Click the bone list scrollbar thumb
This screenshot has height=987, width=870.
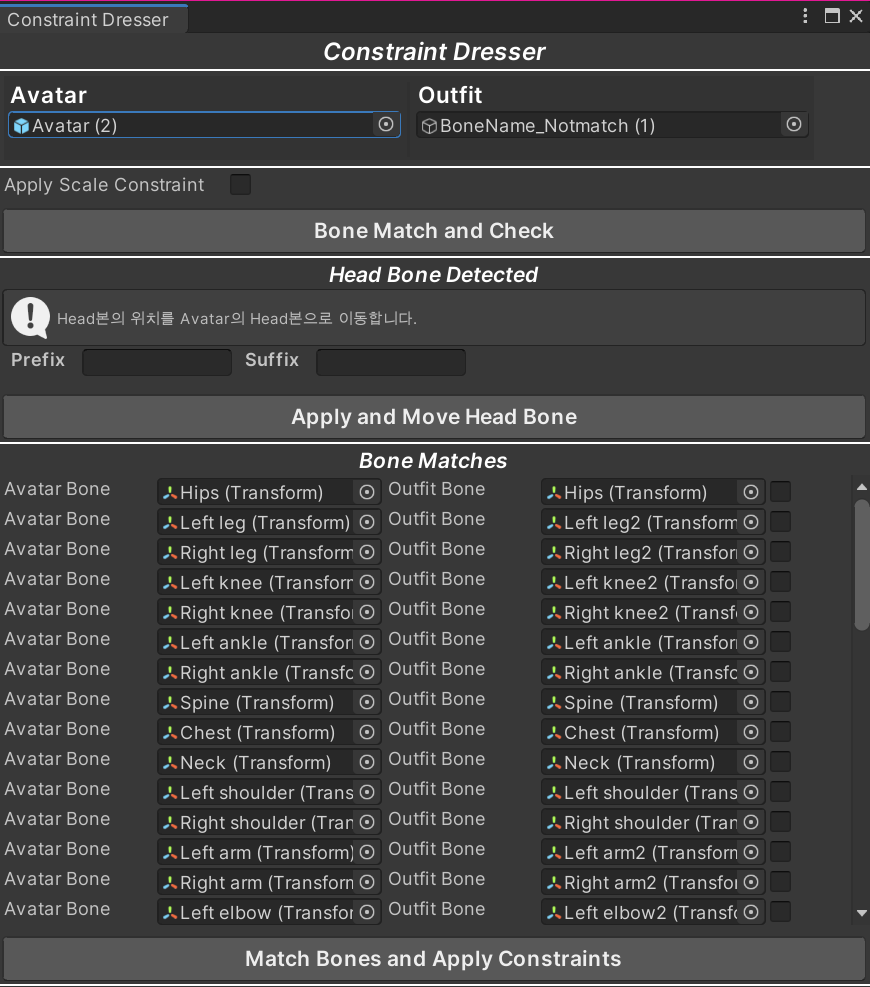point(862,565)
